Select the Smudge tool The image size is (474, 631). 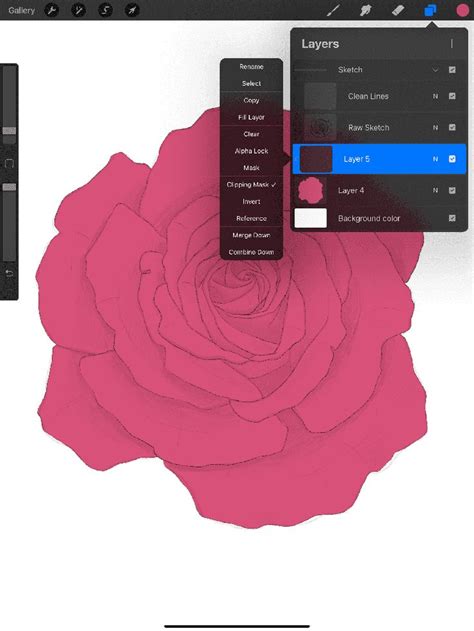(365, 10)
